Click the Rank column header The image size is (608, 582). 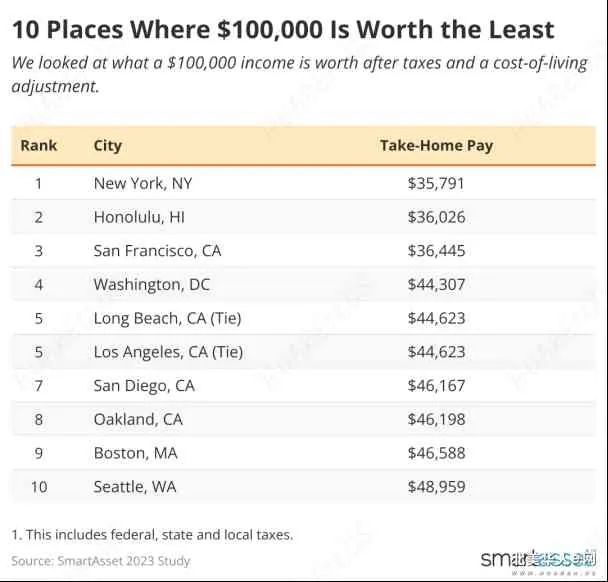pyautogui.click(x=39, y=145)
